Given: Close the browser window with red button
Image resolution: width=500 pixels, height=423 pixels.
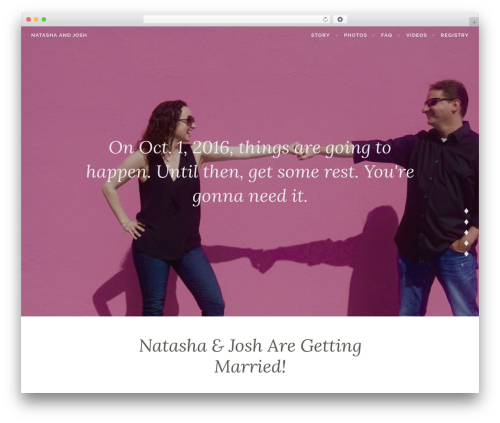Looking at the screenshot, I should pos(29,20).
